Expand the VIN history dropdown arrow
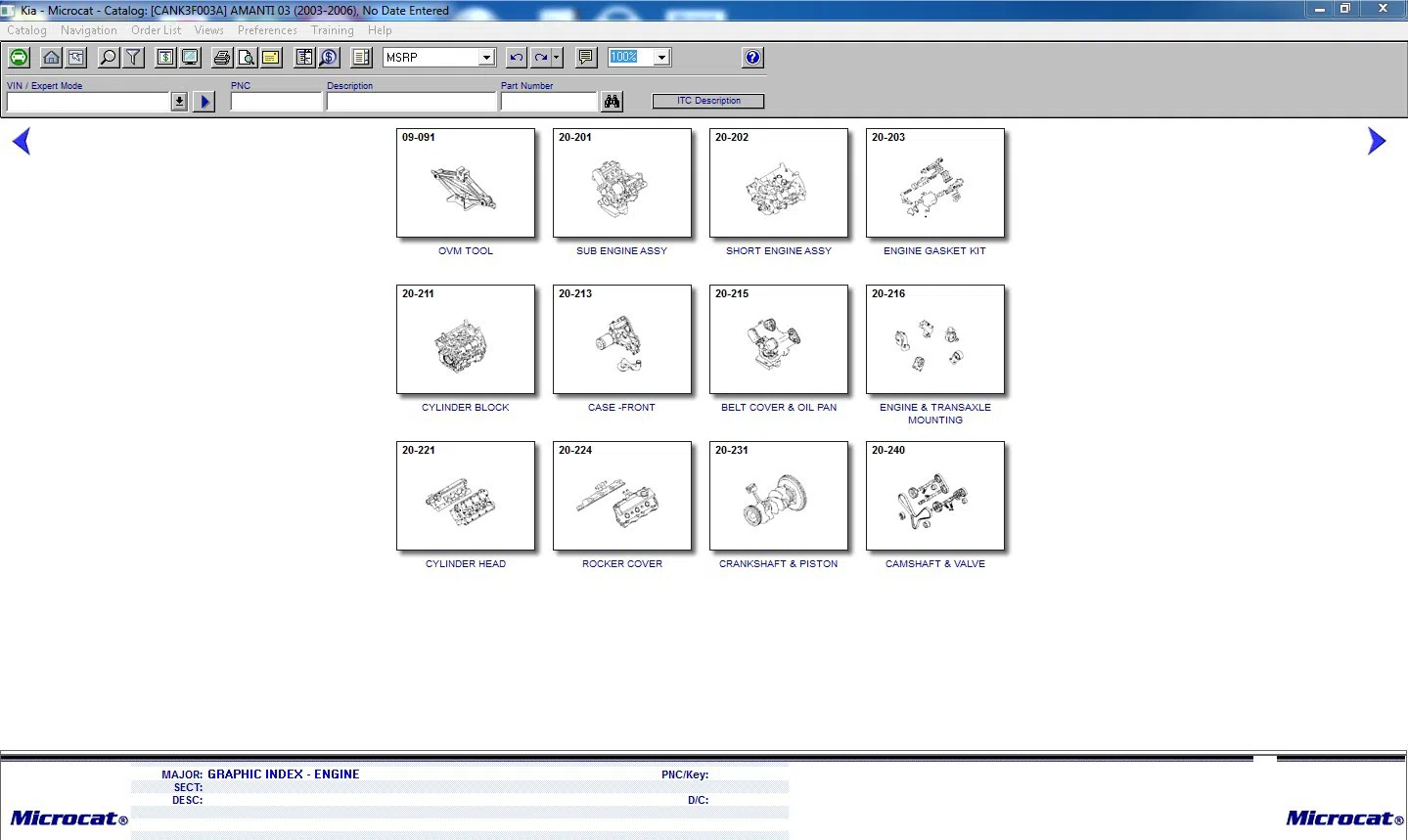Image resolution: width=1408 pixels, height=840 pixels. tap(179, 102)
